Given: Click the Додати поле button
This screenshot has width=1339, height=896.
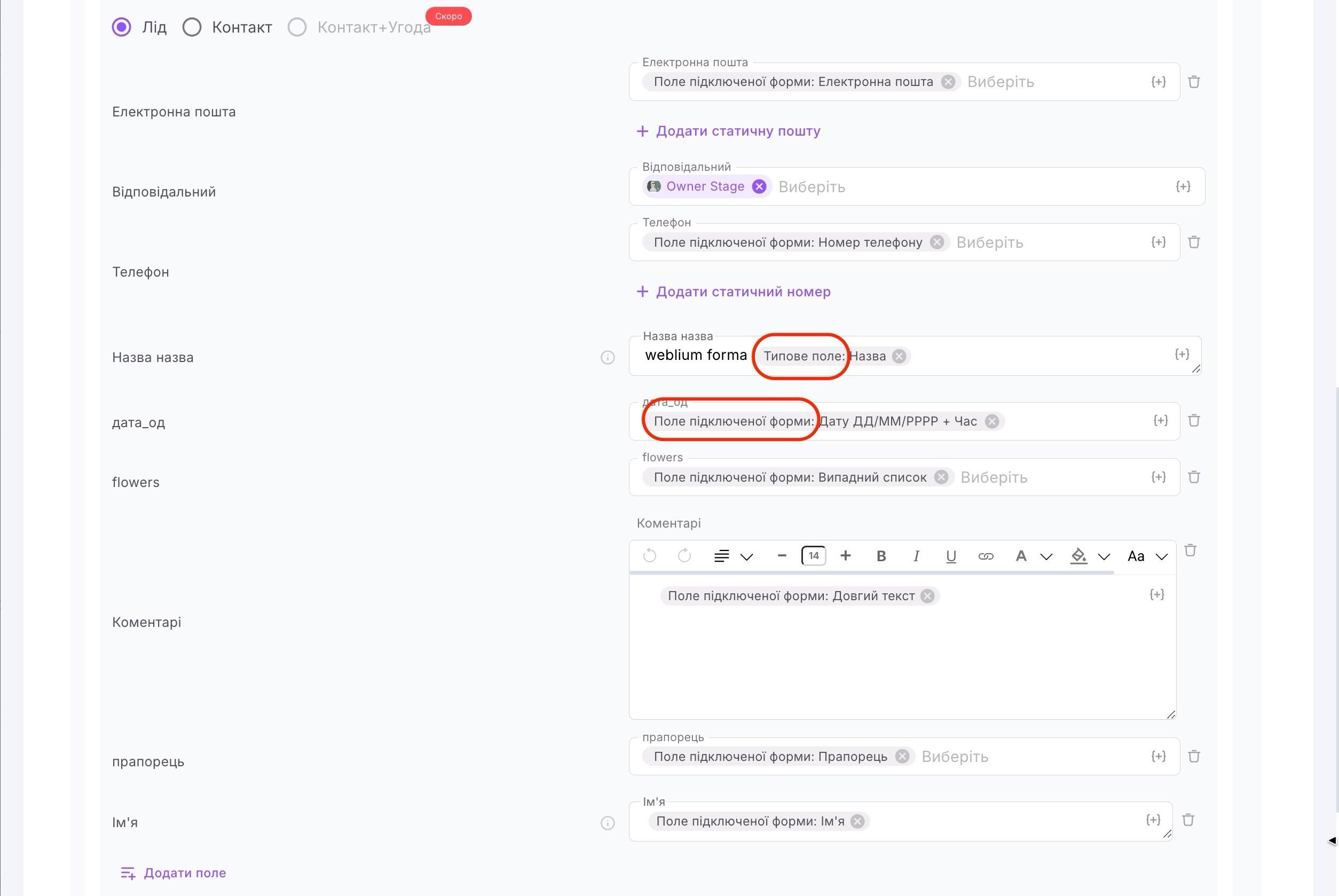Looking at the screenshot, I should point(174,873).
